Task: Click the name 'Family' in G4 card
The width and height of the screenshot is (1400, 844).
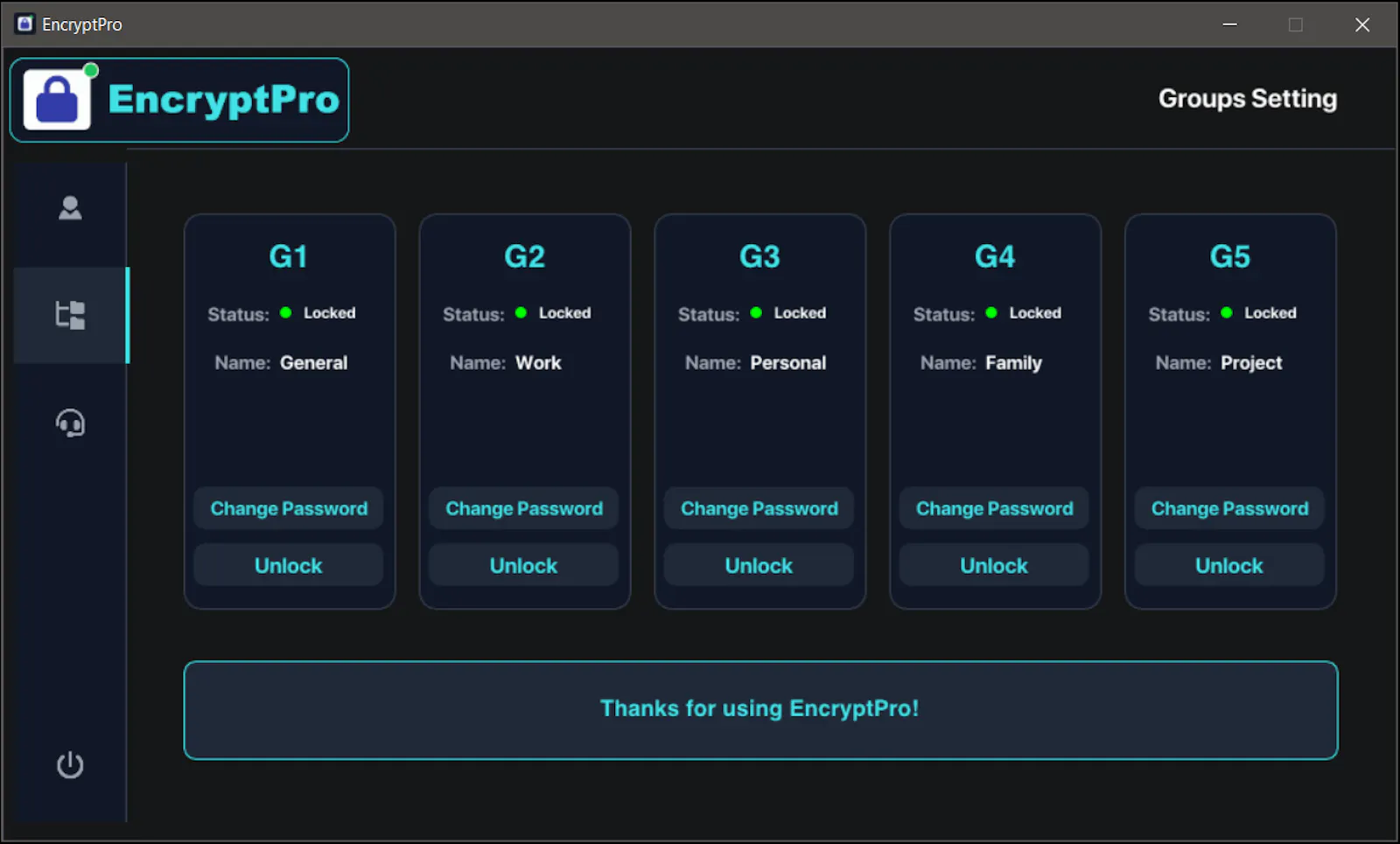Action: [1013, 363]
